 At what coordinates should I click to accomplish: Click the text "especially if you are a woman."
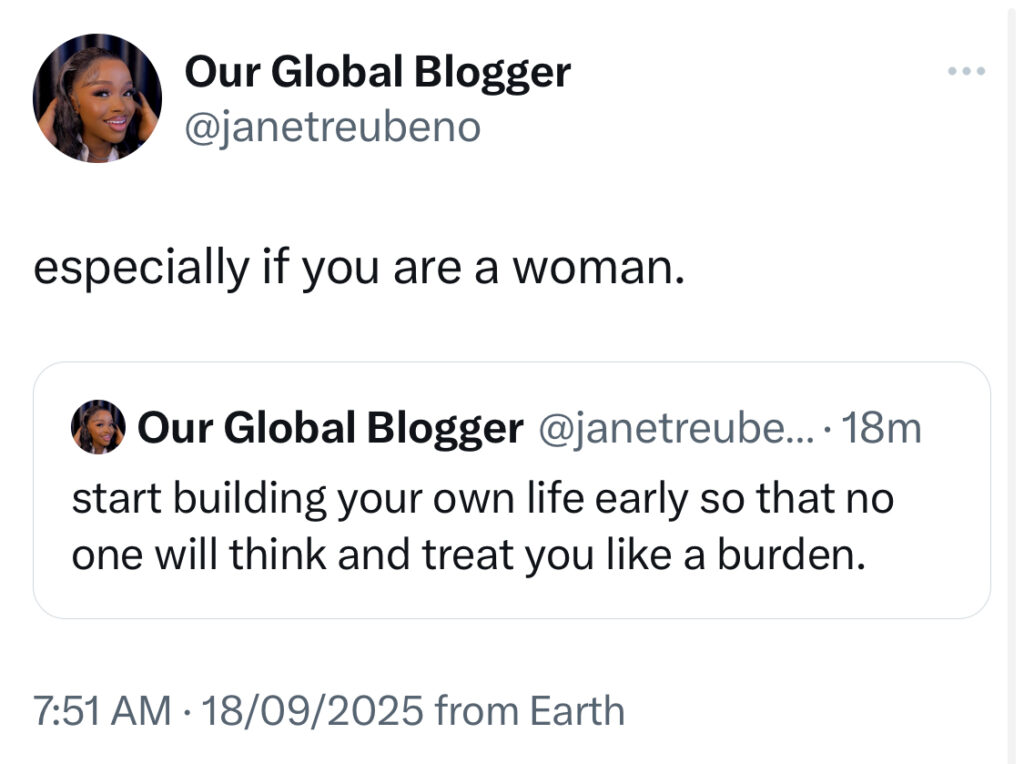tap(360, 270)
